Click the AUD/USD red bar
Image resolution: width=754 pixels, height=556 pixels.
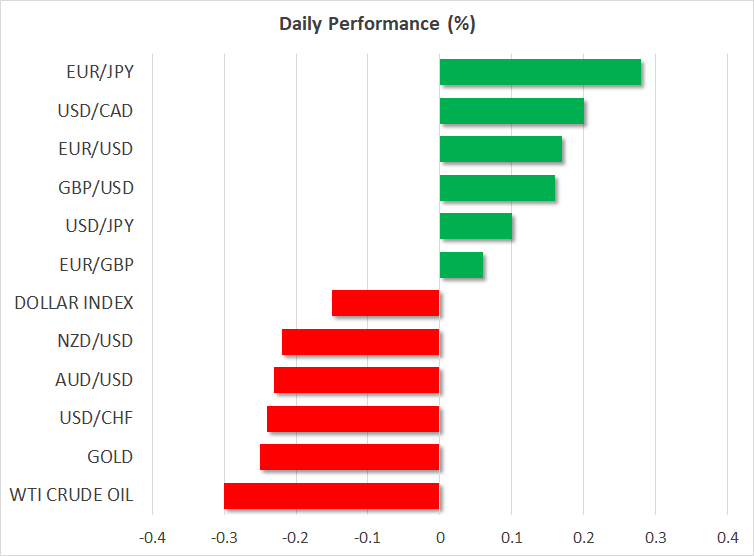point(357,380)
